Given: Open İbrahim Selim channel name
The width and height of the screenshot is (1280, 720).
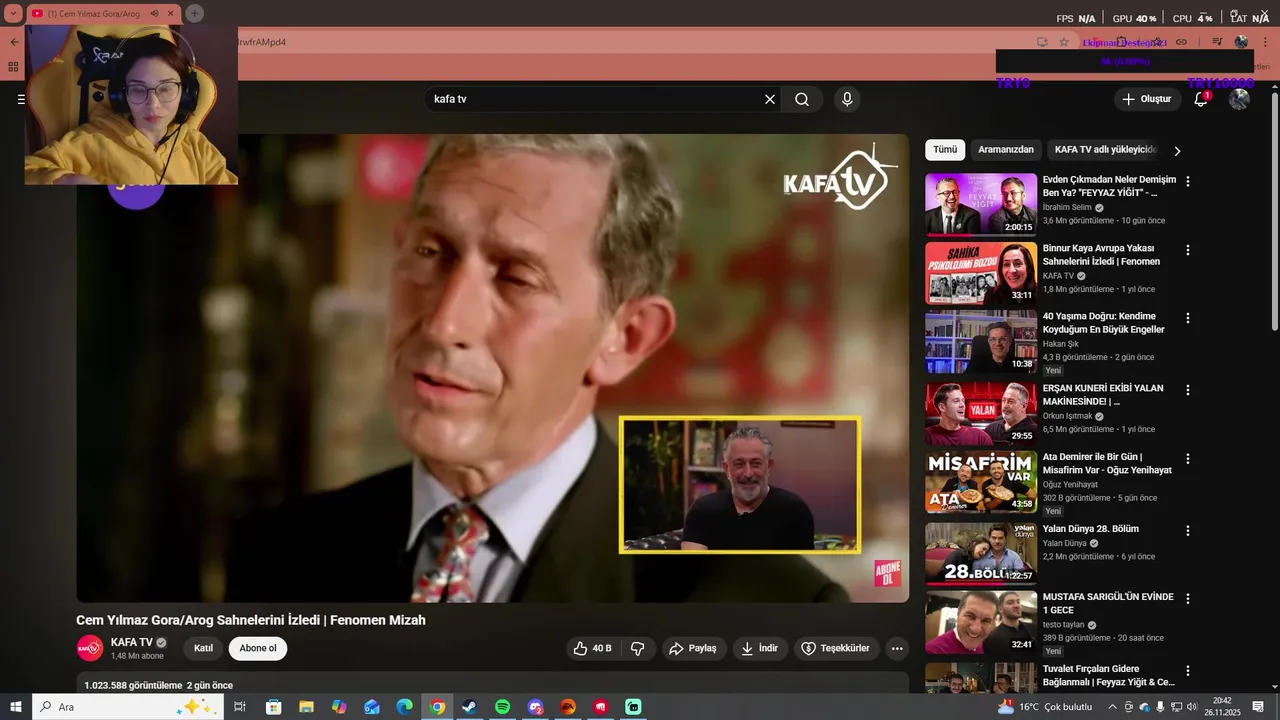Looking at the screenshot, I should coord(1067,207).
